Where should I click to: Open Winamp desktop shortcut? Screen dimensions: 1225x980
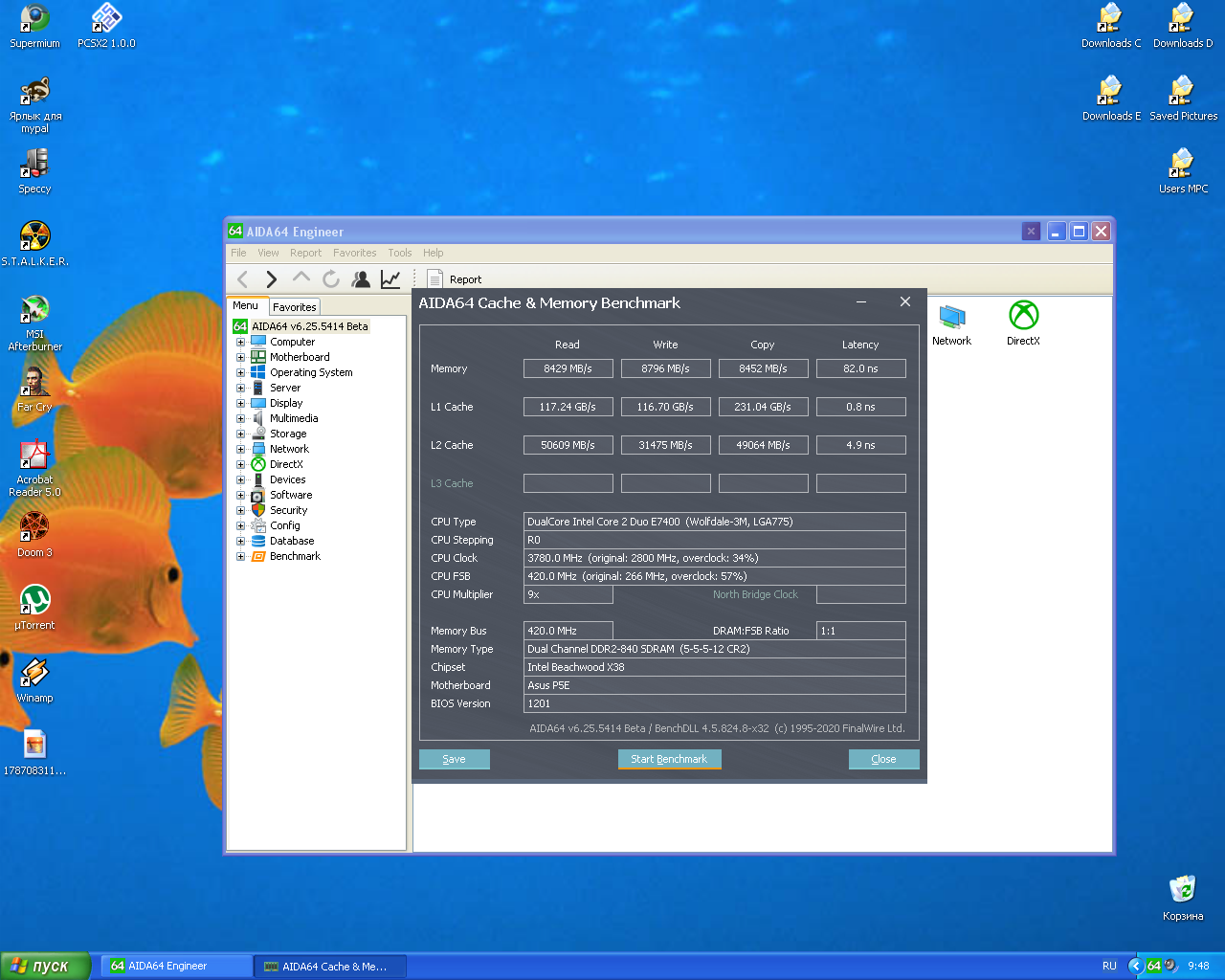[x=34, y=680]
